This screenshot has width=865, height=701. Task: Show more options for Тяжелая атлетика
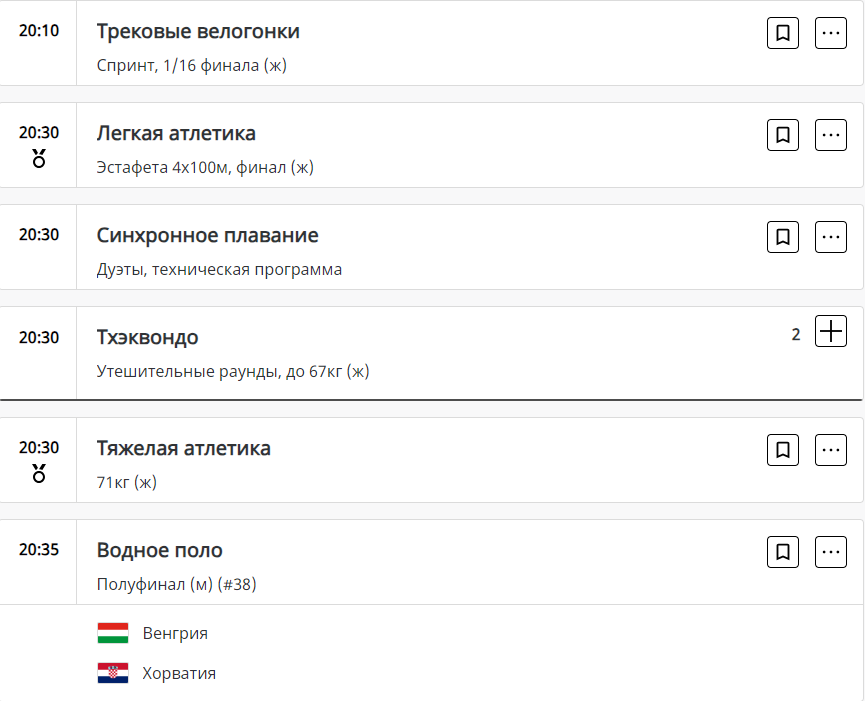coord(831,450)
